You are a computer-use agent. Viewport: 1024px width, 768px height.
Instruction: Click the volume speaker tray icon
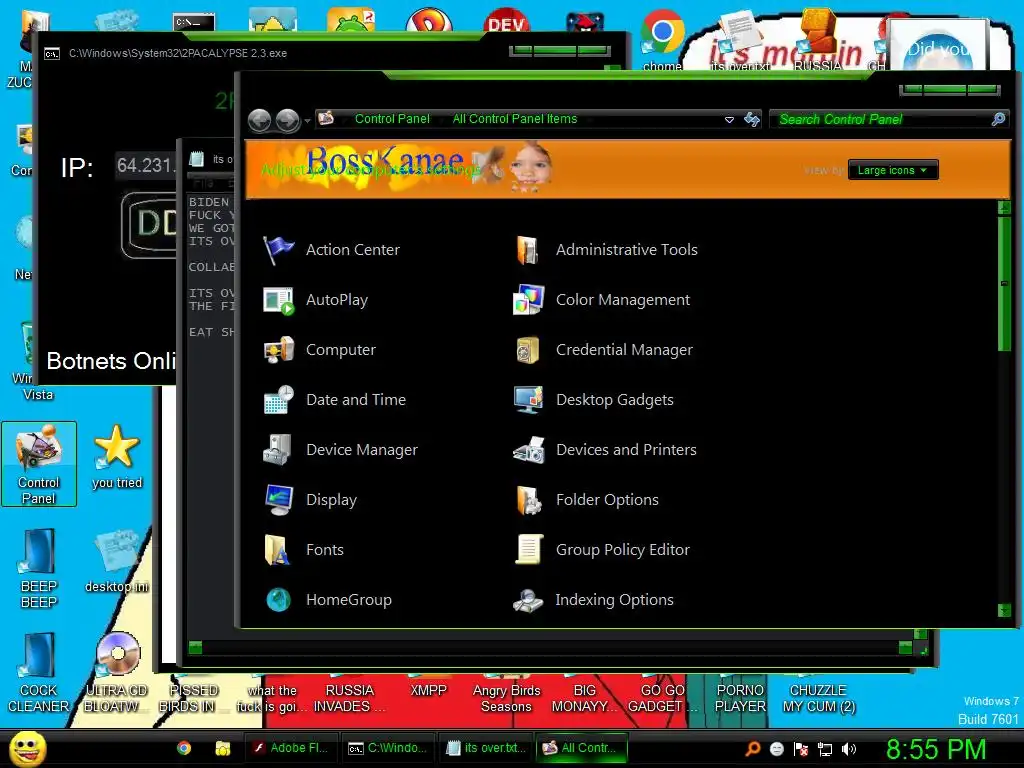tap(849, 749)
